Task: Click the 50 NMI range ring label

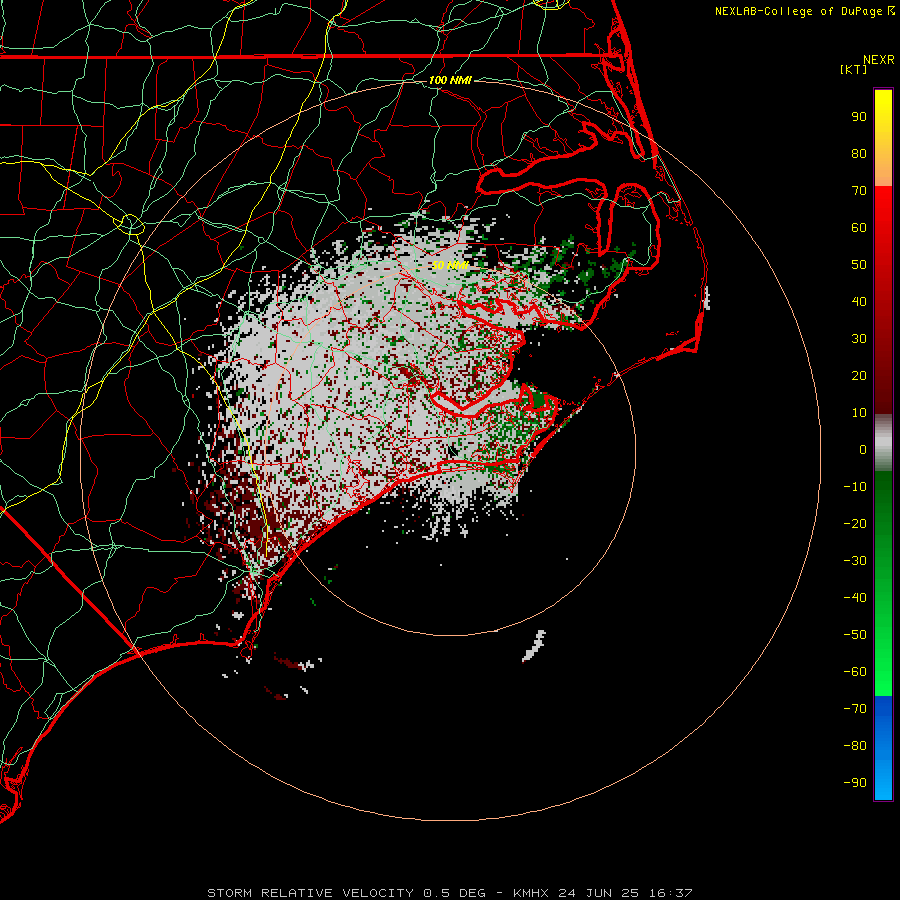Action: point(450,265)
